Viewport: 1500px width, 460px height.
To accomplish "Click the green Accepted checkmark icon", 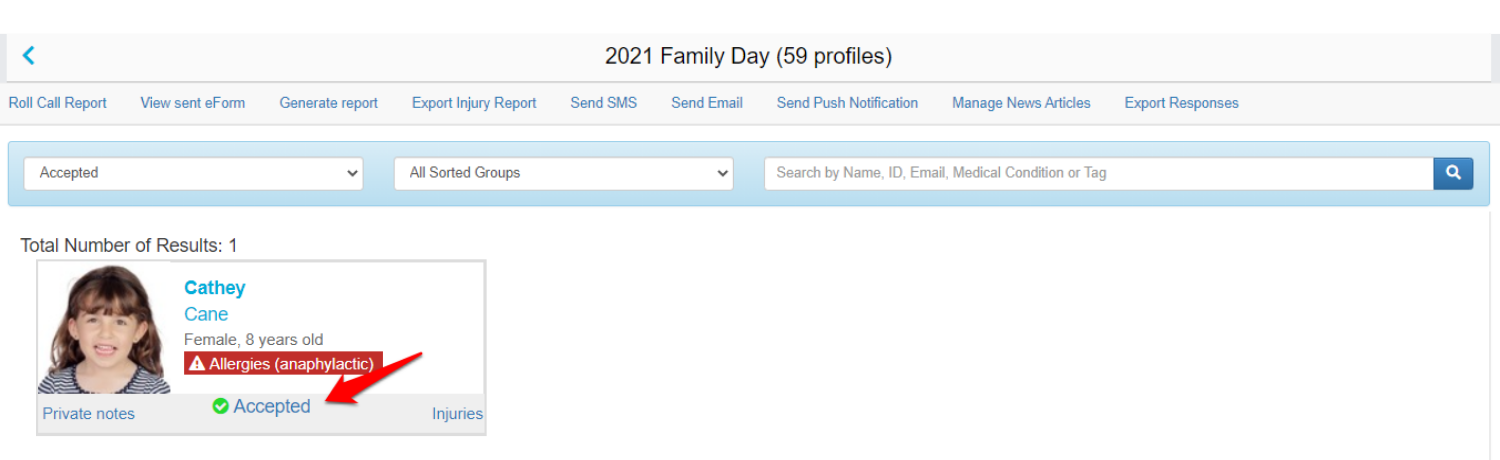I will pyautogui.click(x=221, y=406).
